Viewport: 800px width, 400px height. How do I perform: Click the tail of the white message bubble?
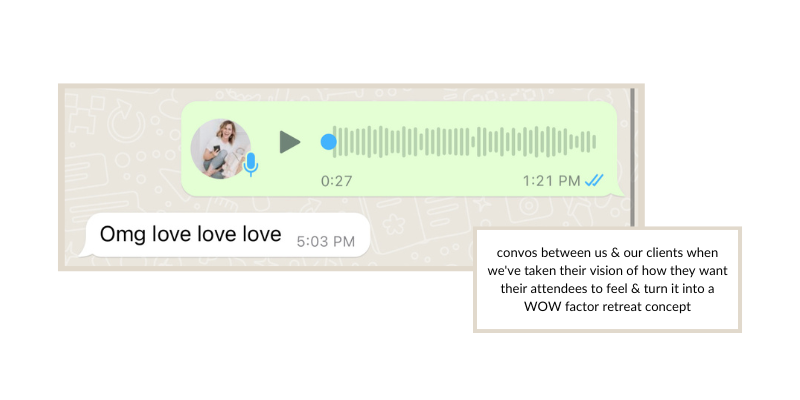pyautogui.click(x=84, y=251)
